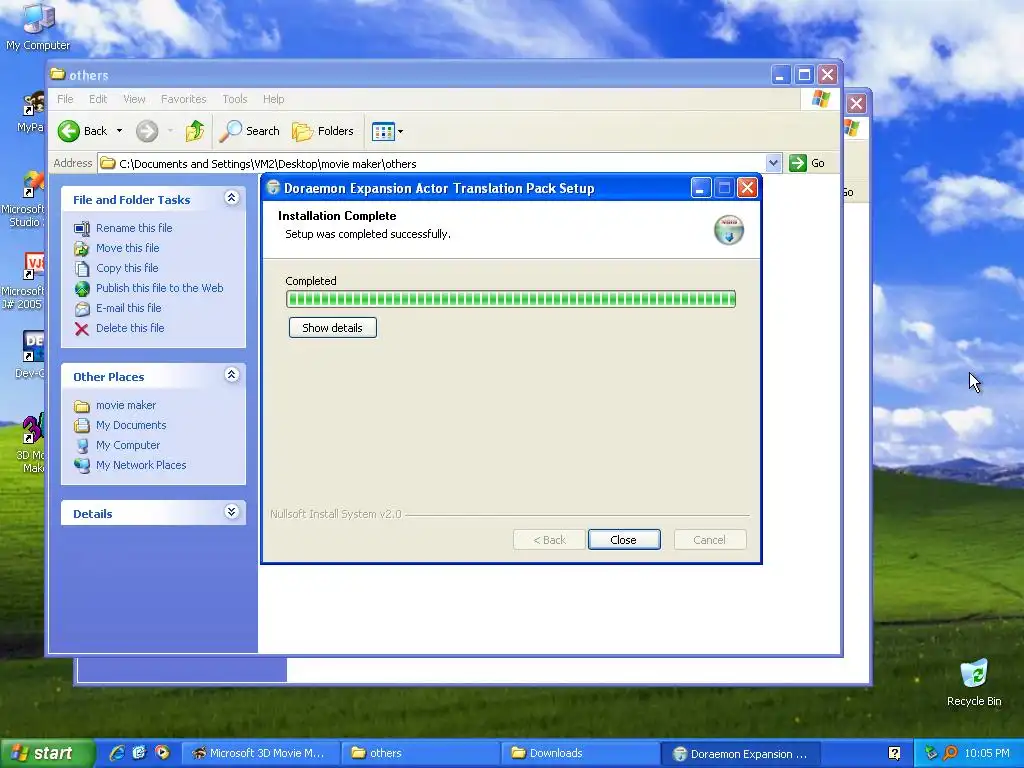1024x768 pixels.
Task: Switch to others taskbar button
Action: [421, 754]
